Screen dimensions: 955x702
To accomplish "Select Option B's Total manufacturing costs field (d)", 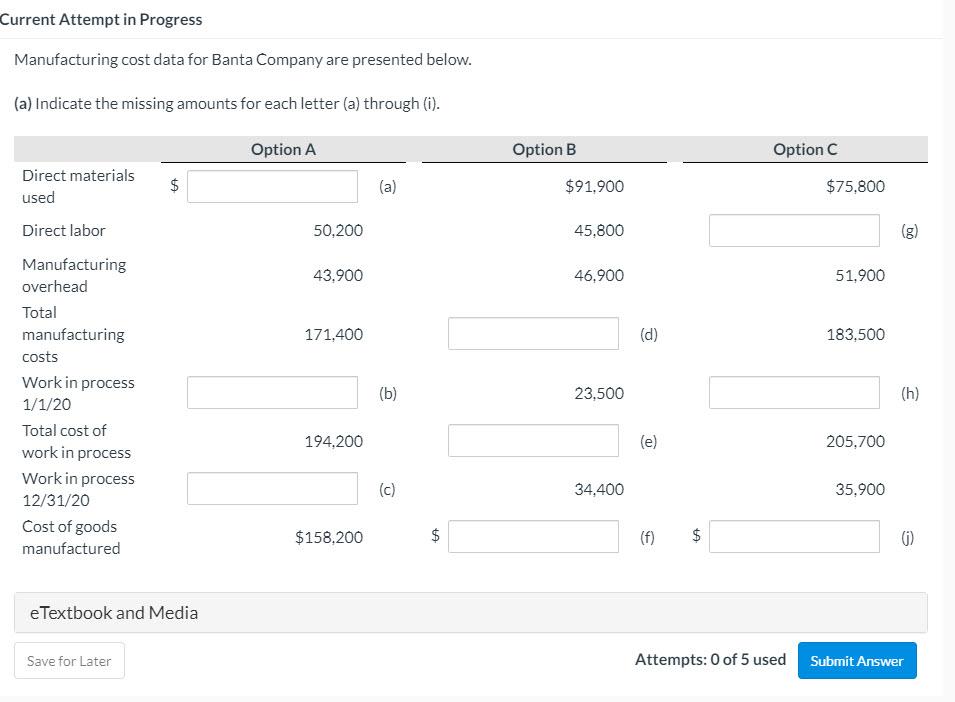I will (x=533, y=333).
